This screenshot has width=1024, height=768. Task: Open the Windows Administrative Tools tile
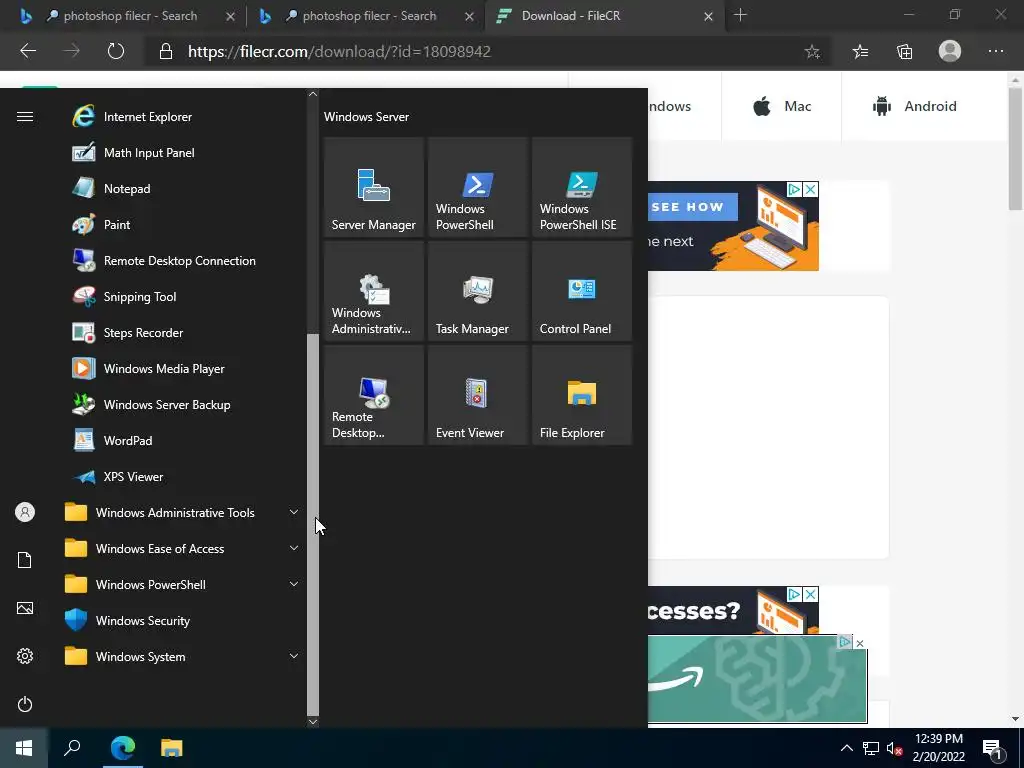click(x=374, y=291)
